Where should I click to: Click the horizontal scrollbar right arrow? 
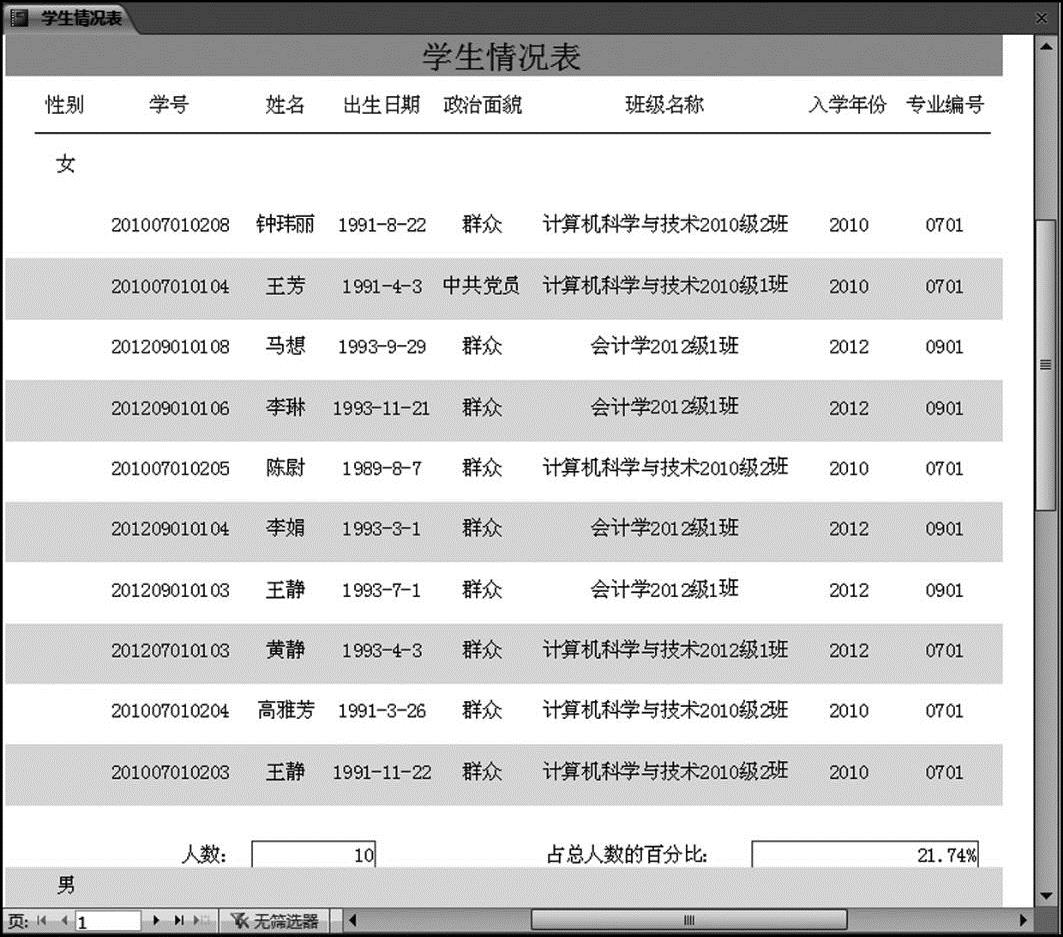[1023, 921]
